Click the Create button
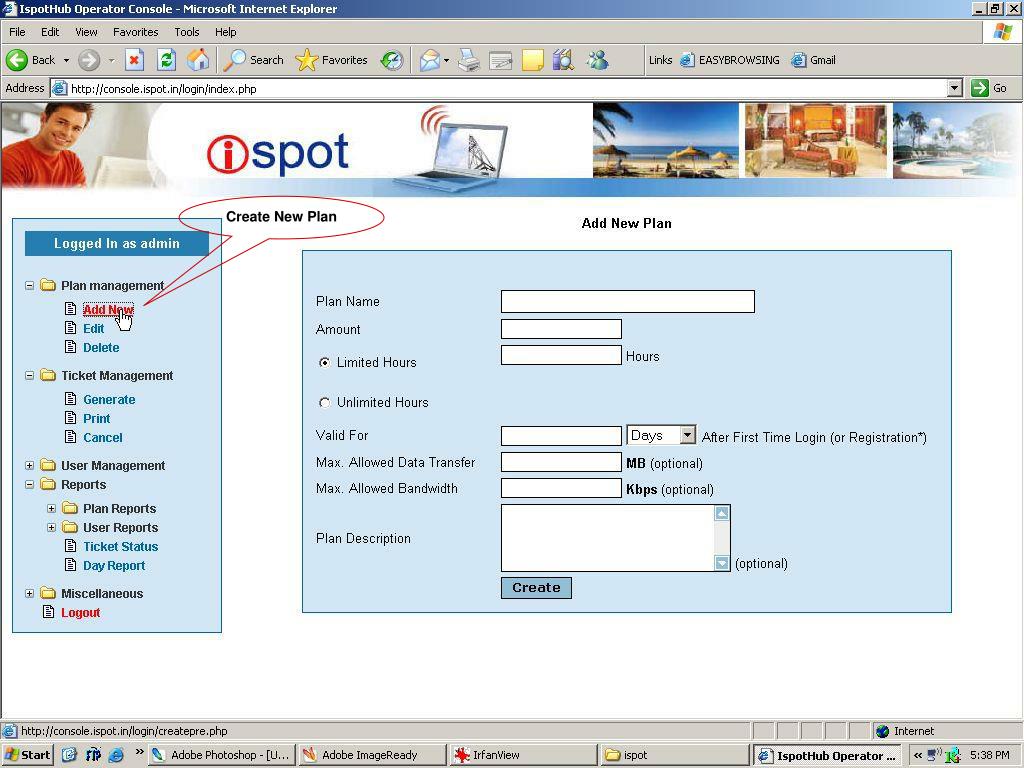The width and height of the screenshot is (1024, 768). [536, 588]
